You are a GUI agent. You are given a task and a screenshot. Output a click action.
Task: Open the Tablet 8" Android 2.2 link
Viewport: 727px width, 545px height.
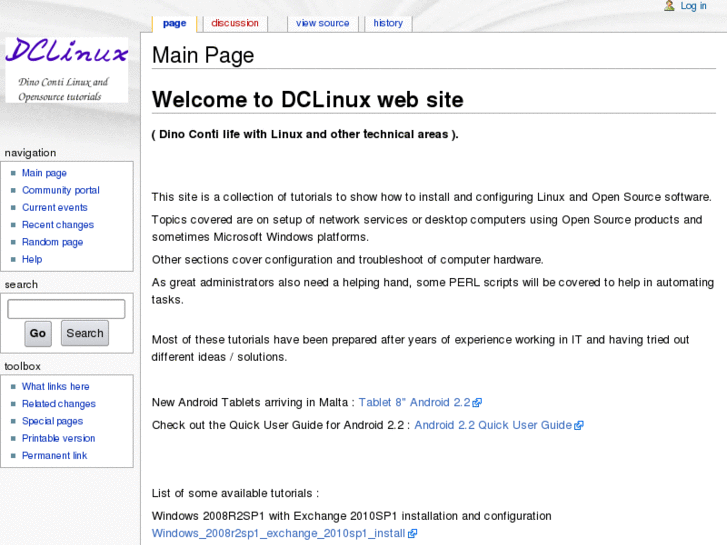pyautogui.click(x=415, y=402)
